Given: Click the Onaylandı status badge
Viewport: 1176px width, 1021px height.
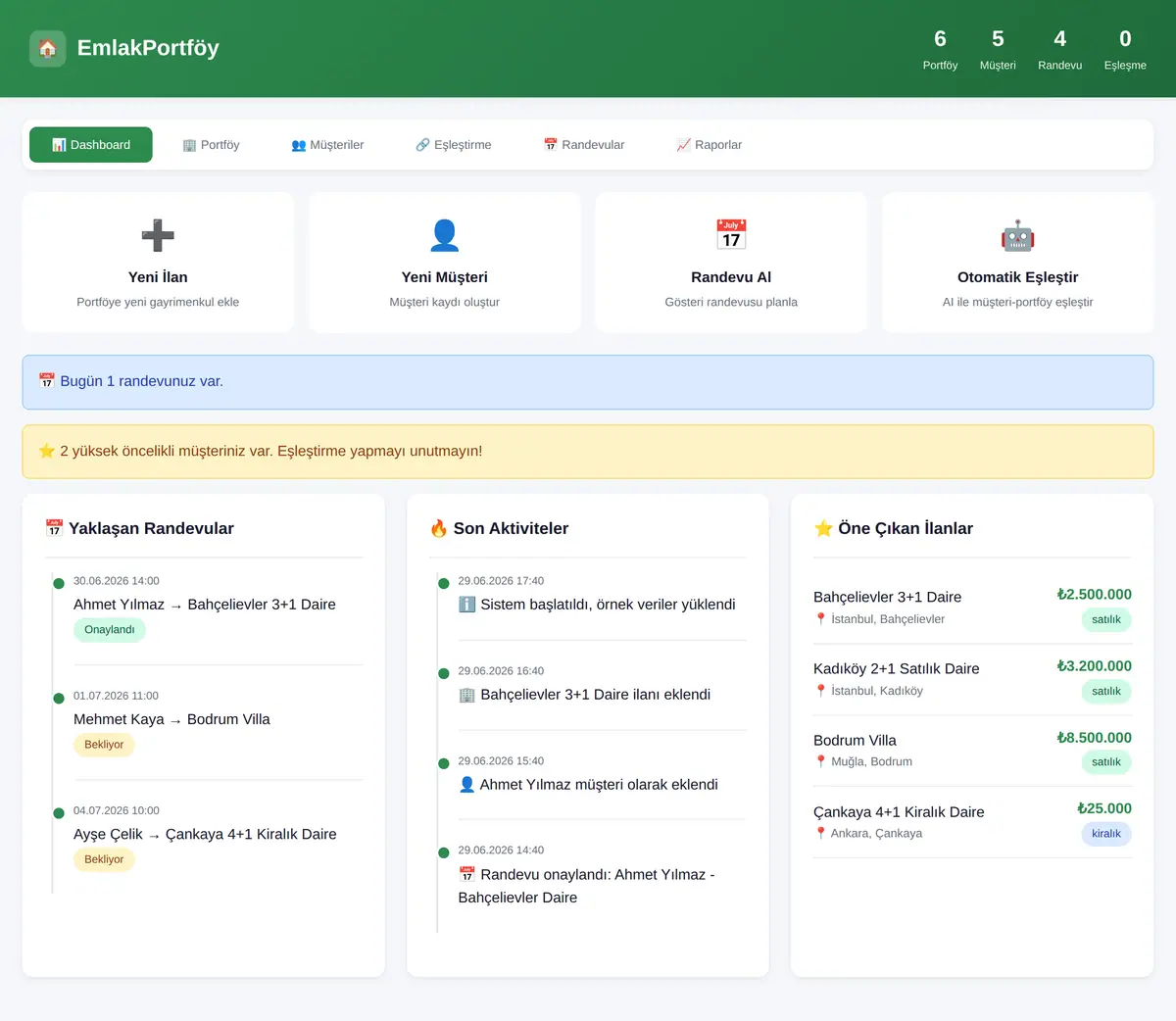Looking at the screenshot, I should pos(110,630).
